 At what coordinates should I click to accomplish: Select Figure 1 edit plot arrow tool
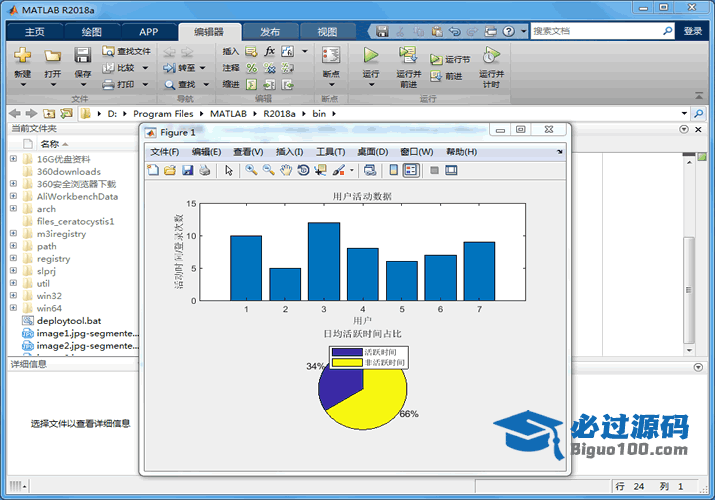coord(229,170)
